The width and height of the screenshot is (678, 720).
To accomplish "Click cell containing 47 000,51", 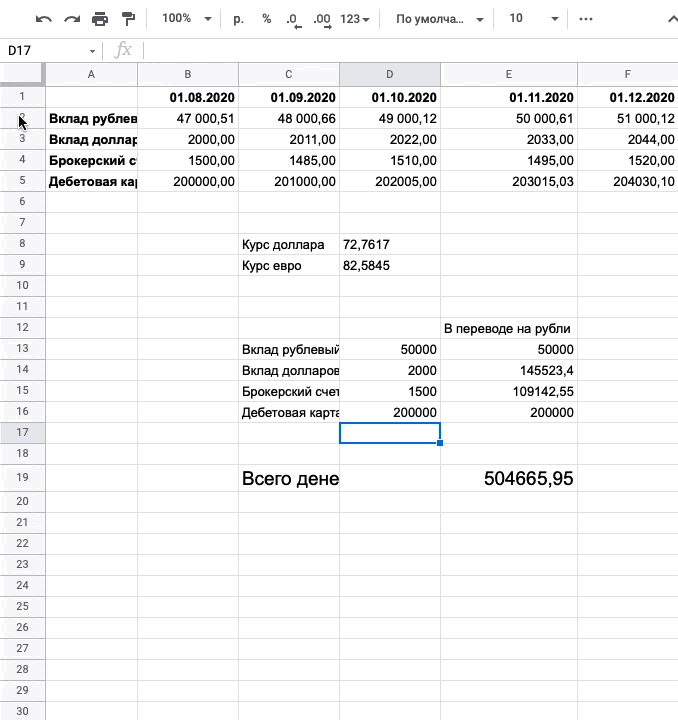I will (x=188, y=118).
